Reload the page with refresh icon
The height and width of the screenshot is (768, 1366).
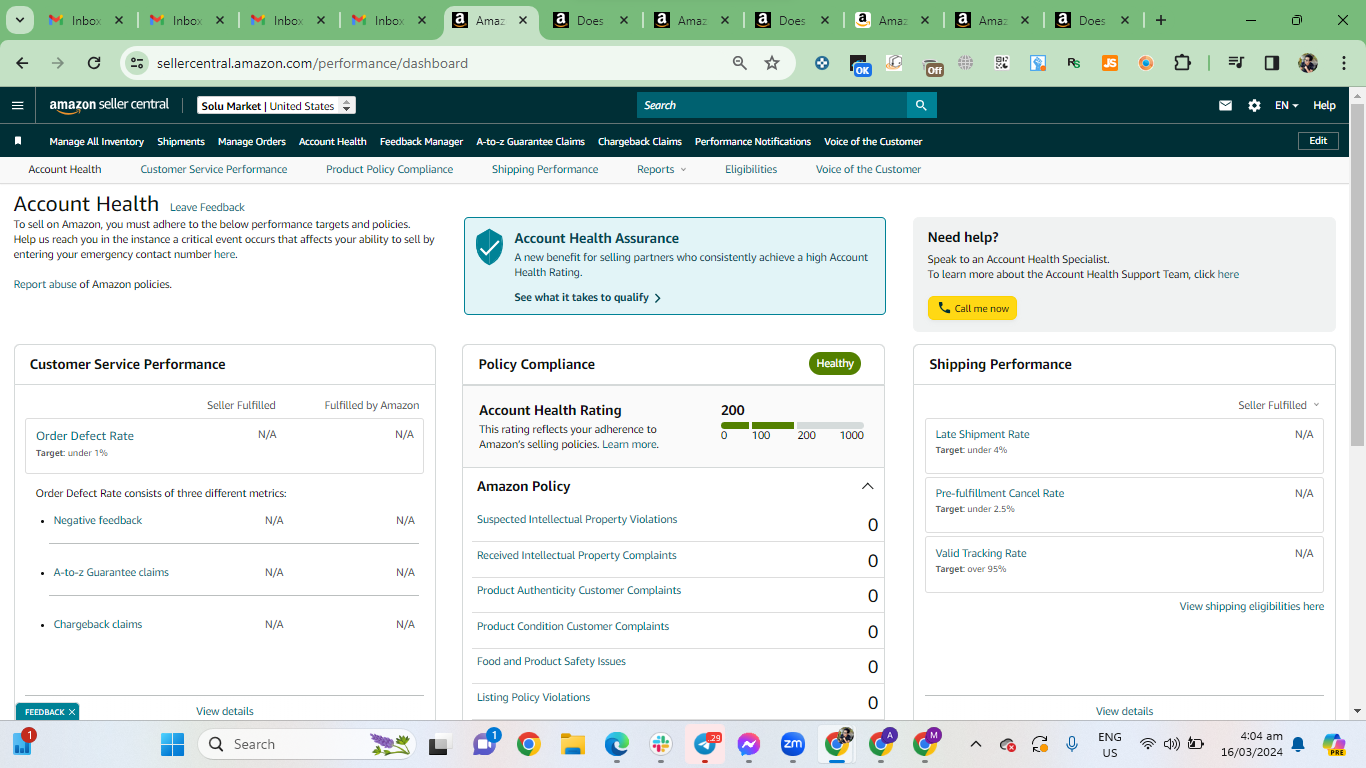pos(94,63)
